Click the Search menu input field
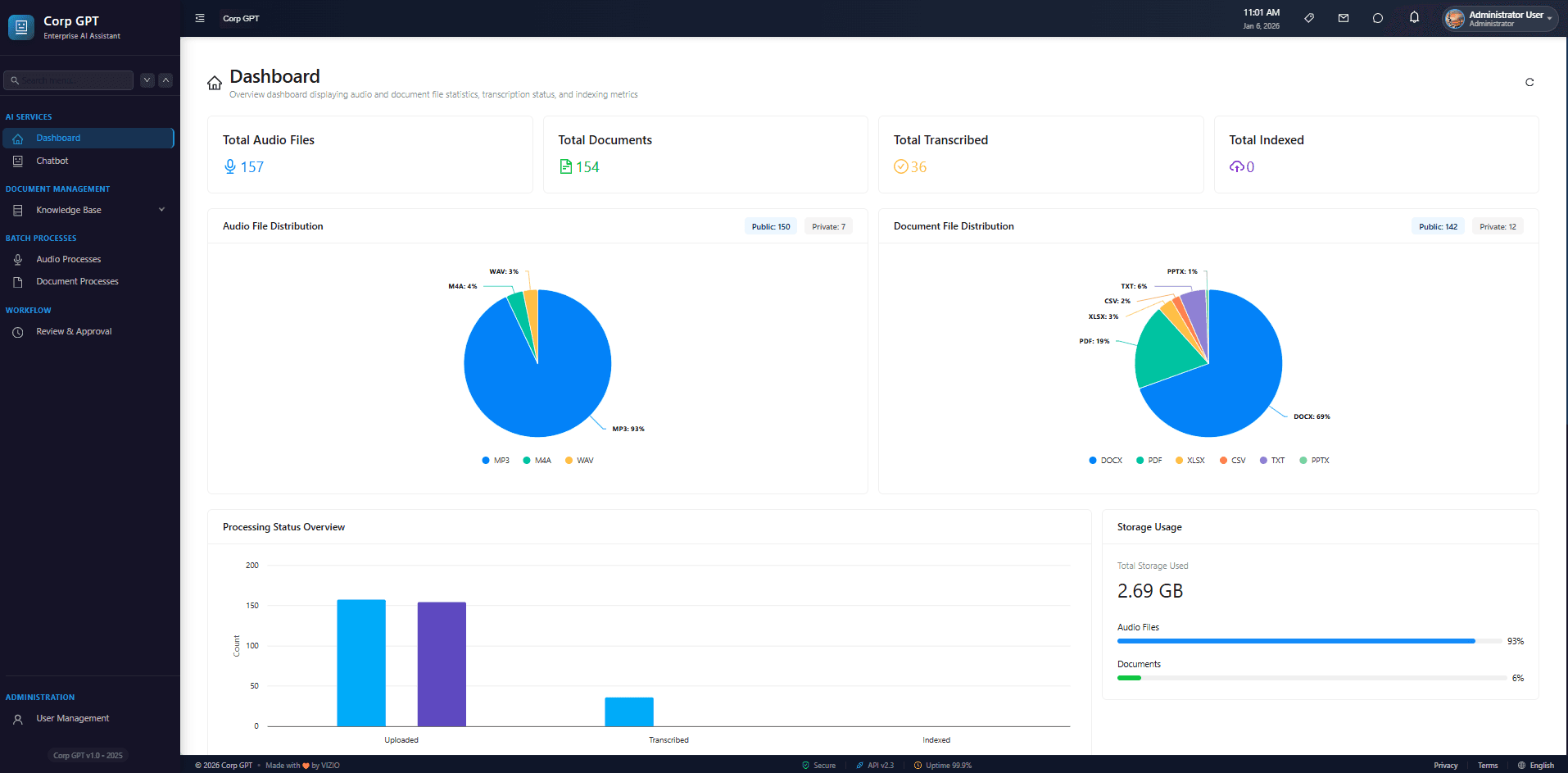This screenshot has height=773, width=1568. pyautogui.click(x=70, y=80)
